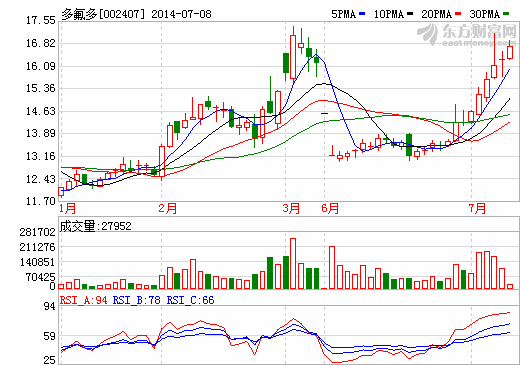The width and height of the screenshot is (520, 365).
Task: Click the 25 RSI axis label
Action: click(x=50, y=360)
